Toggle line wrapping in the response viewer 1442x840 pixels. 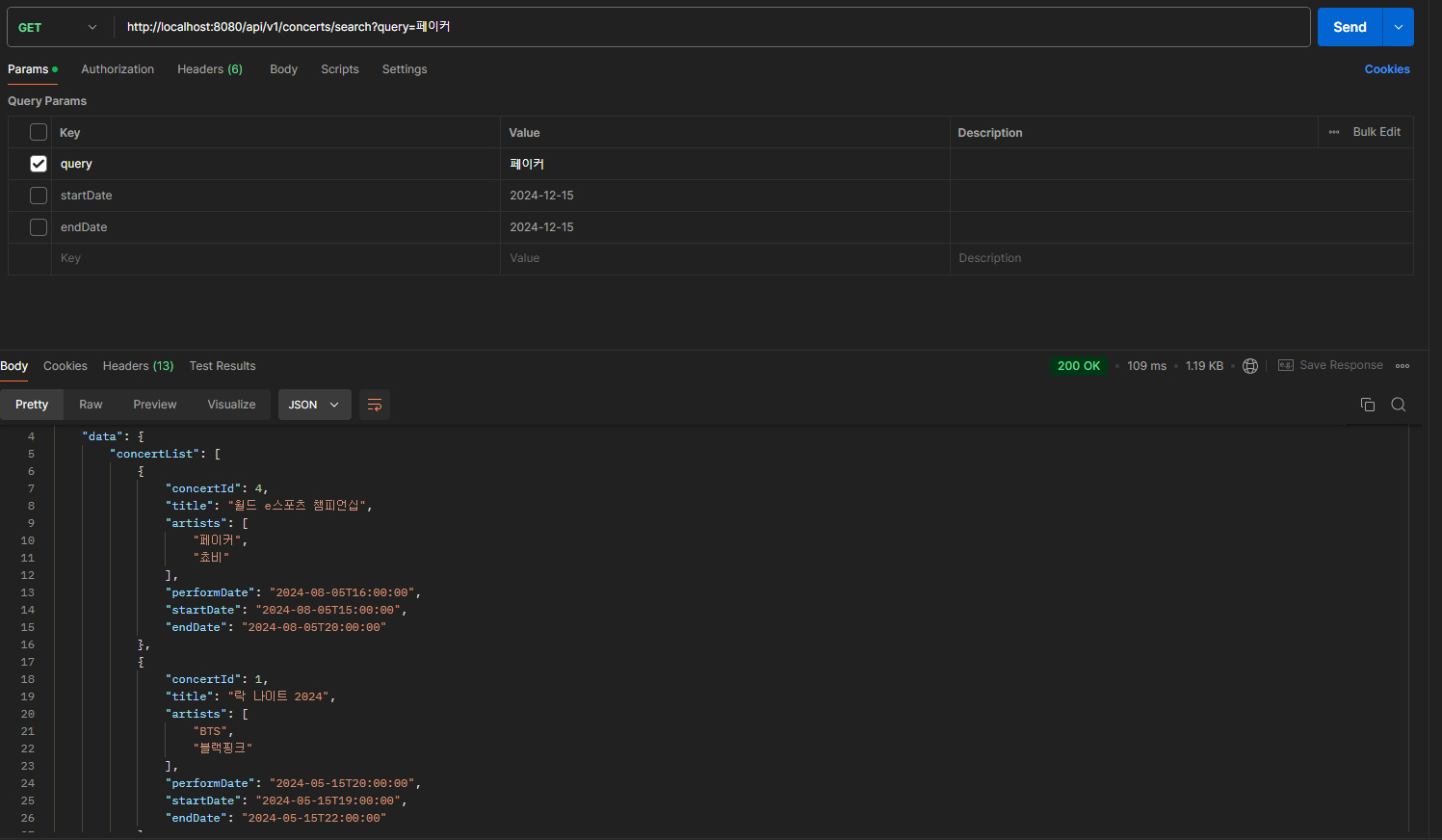375,405
